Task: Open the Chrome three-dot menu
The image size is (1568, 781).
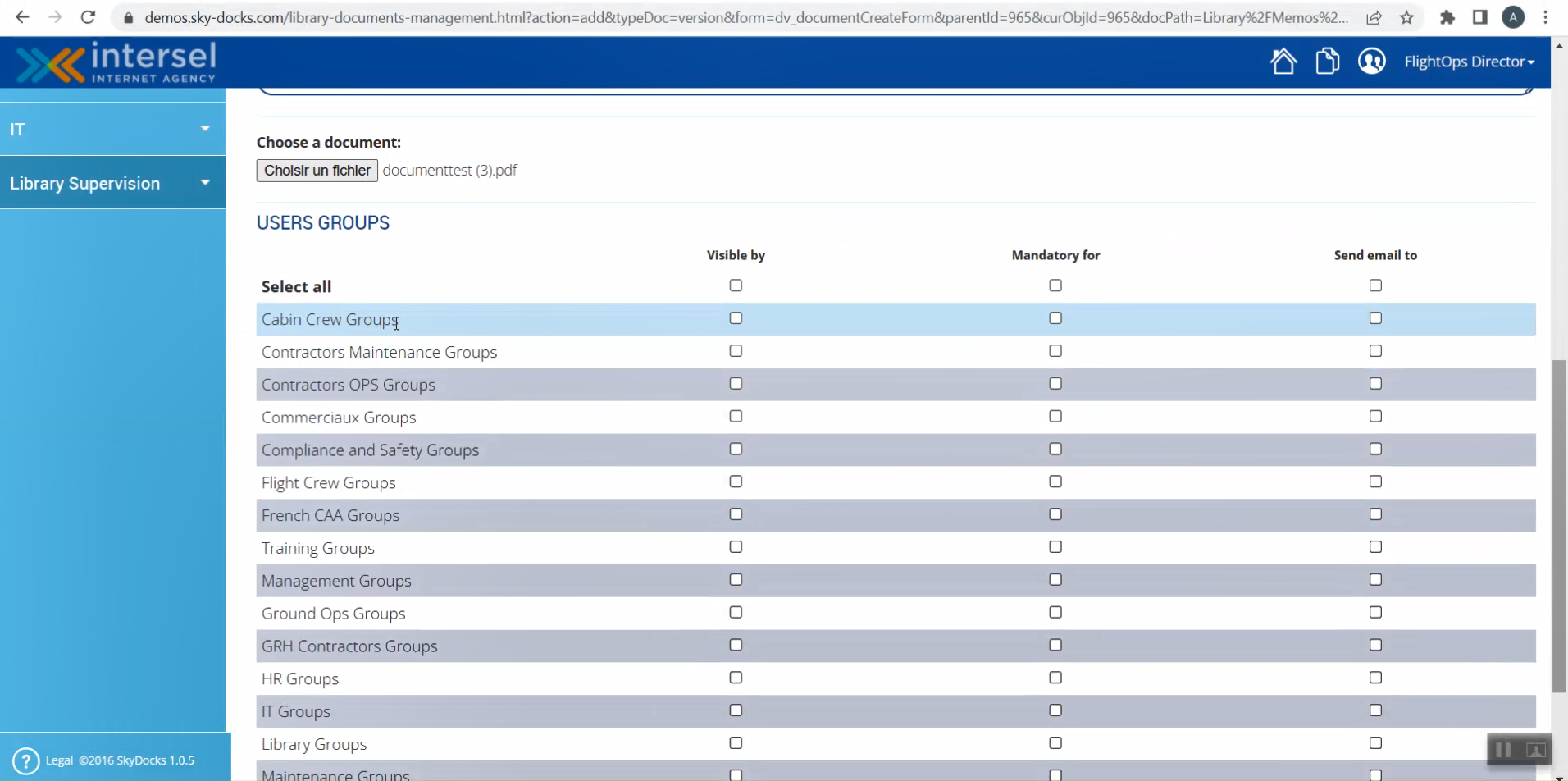Action: [1546, 17]
